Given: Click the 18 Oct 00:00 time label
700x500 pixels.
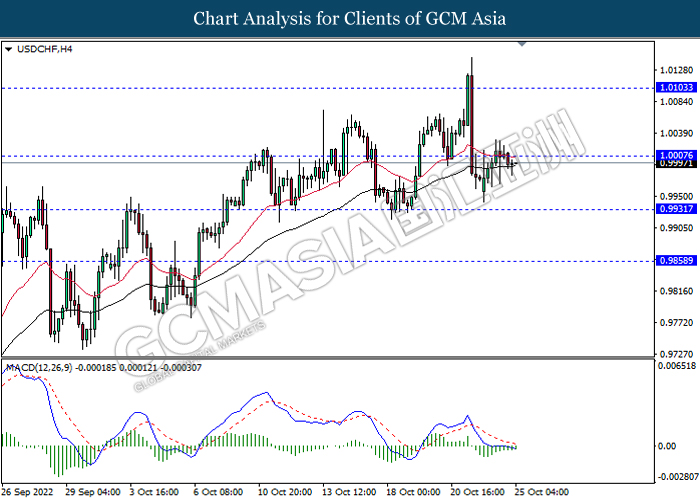Looking at the screenshot, I should [x=413, y=492].
